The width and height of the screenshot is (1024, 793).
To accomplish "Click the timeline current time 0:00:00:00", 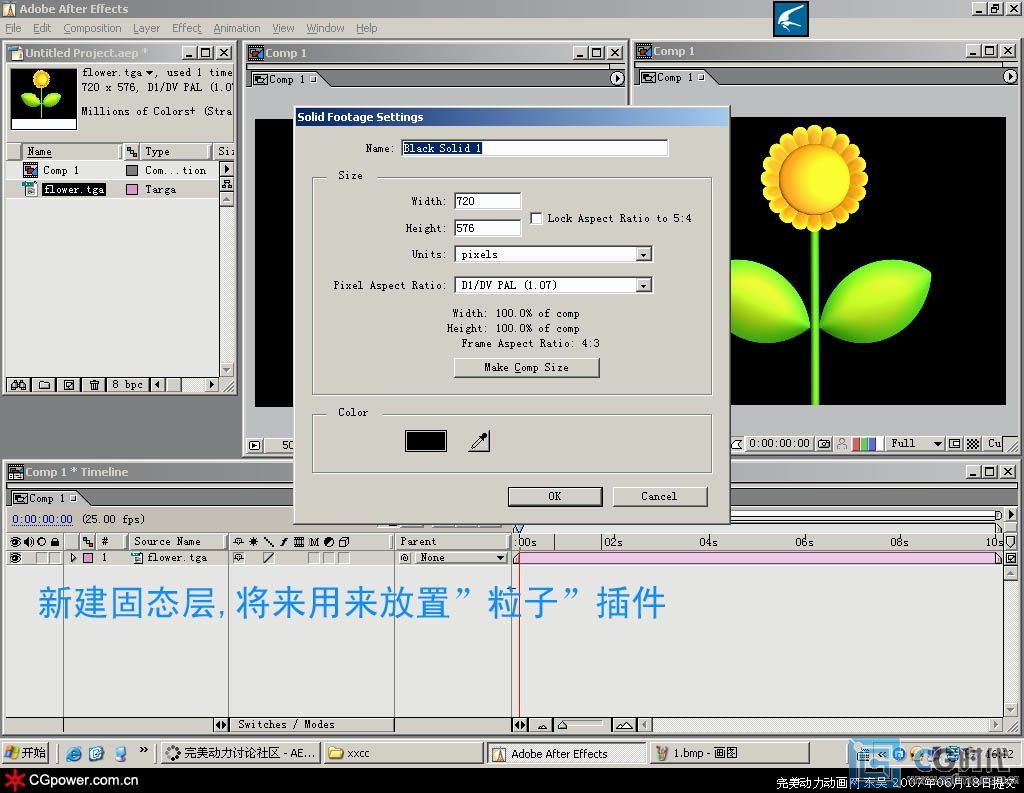I will (42, 519).
